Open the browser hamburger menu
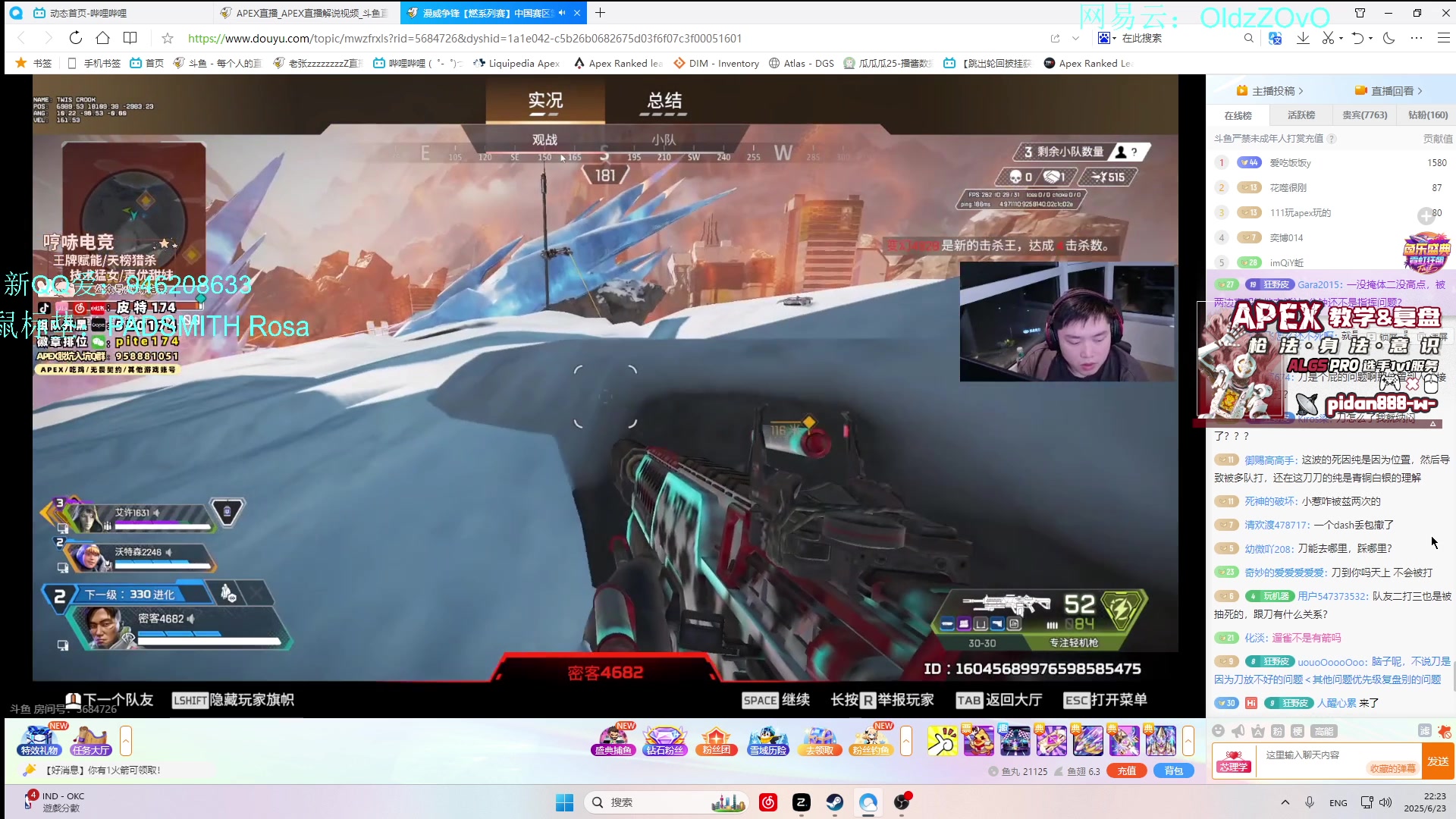1456x819 pixels. pyautogui.click(x=1444, y=38)
